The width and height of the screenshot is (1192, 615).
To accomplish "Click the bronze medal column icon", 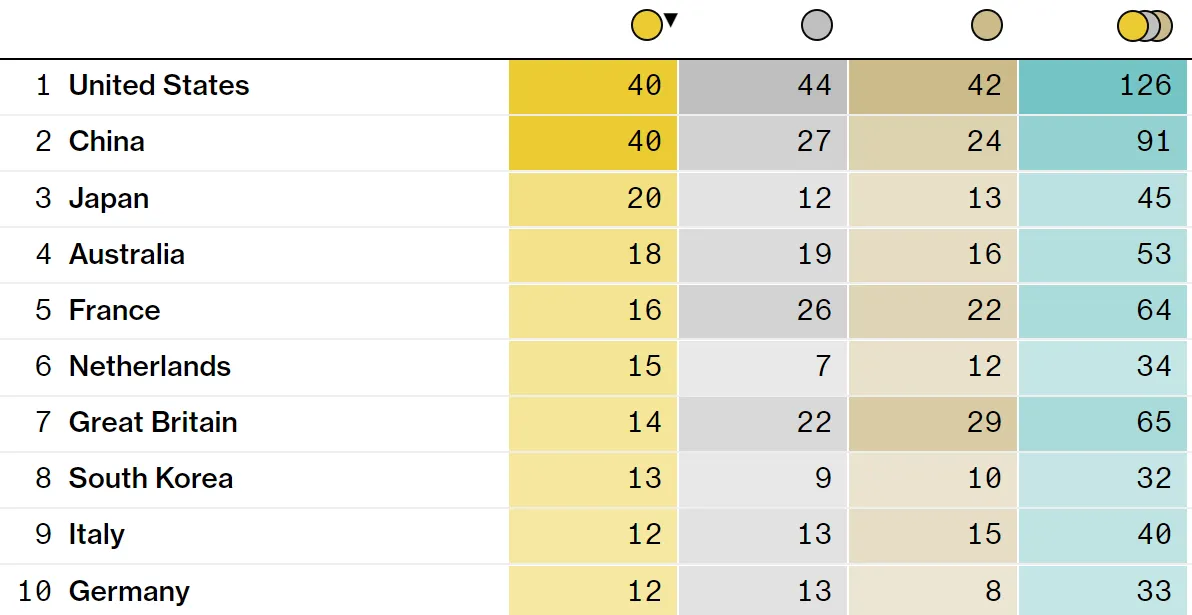I will pos(987,25).
